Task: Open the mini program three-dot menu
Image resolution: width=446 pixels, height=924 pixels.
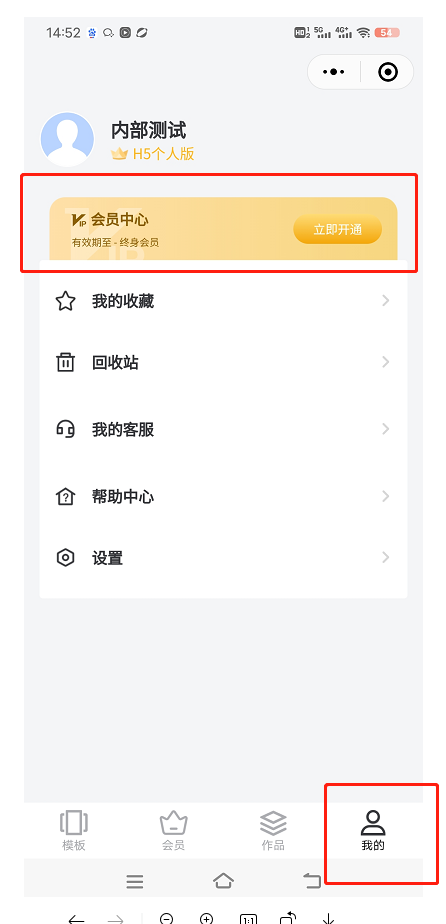Action: (333, 72)
